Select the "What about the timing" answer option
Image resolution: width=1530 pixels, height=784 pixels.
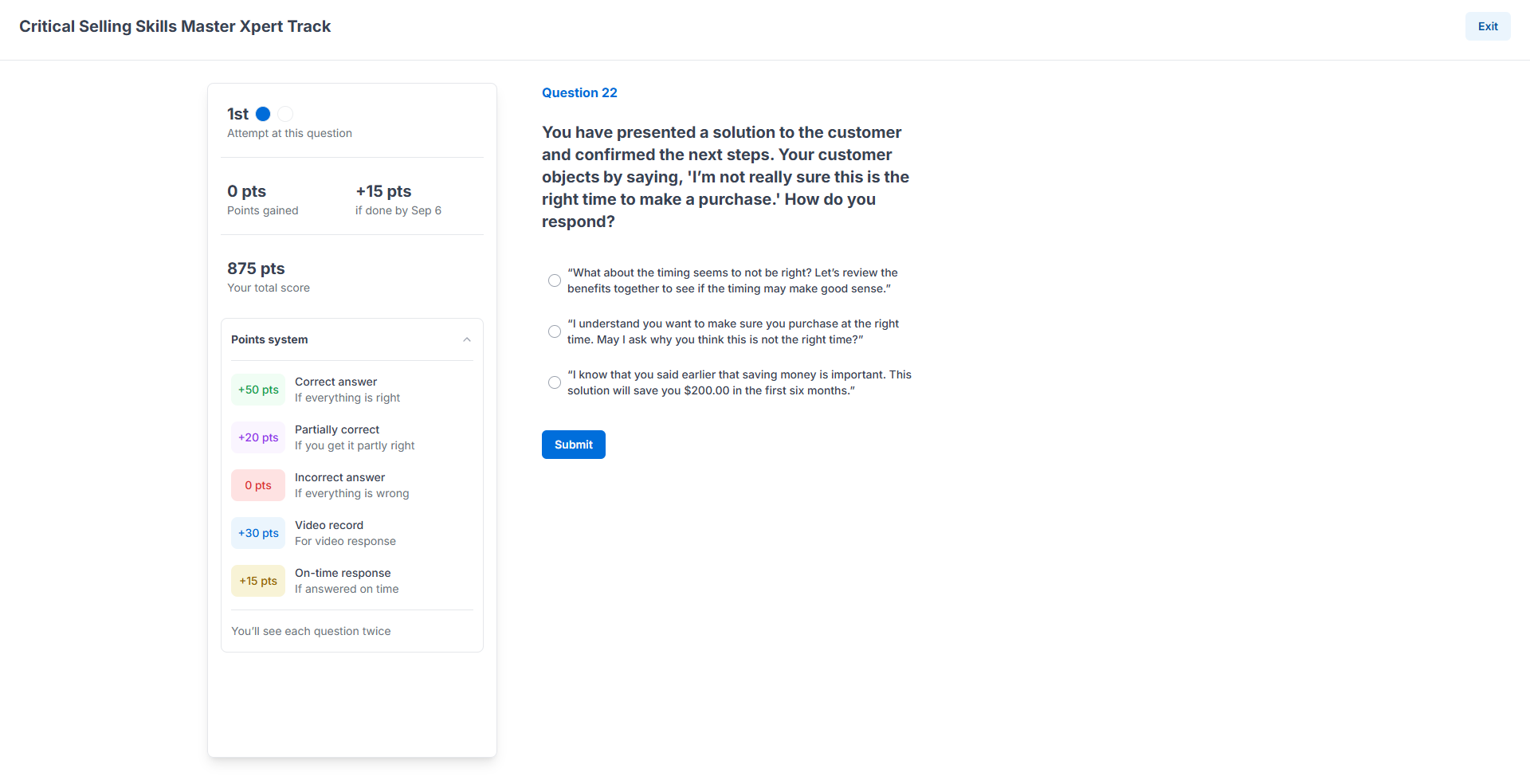555,280
